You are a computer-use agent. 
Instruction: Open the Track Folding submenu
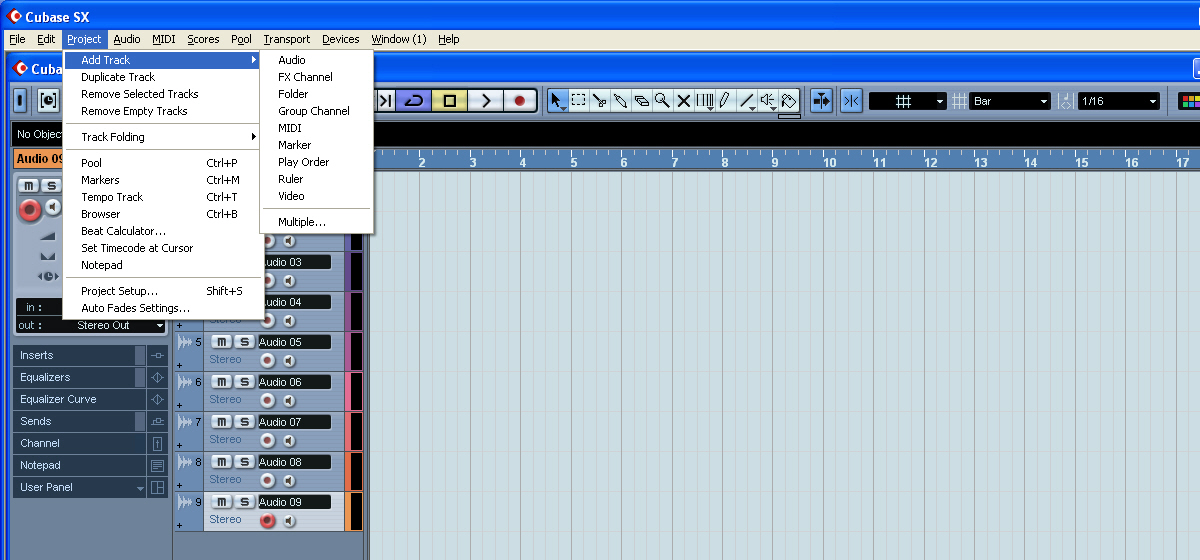click(164, 137)
